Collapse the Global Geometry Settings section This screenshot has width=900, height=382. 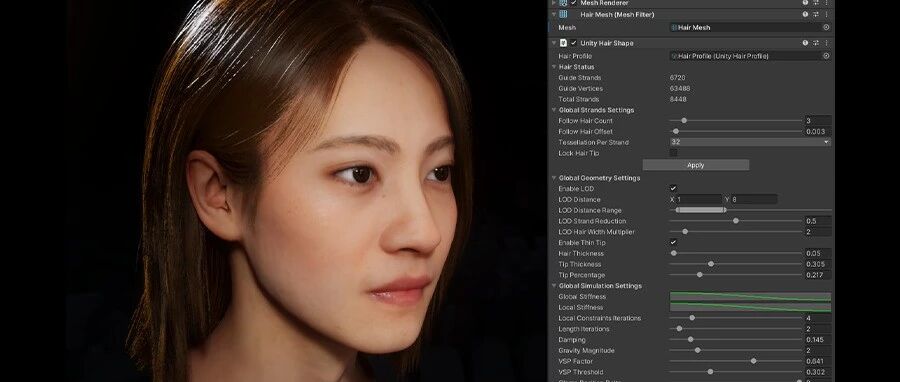554,178
